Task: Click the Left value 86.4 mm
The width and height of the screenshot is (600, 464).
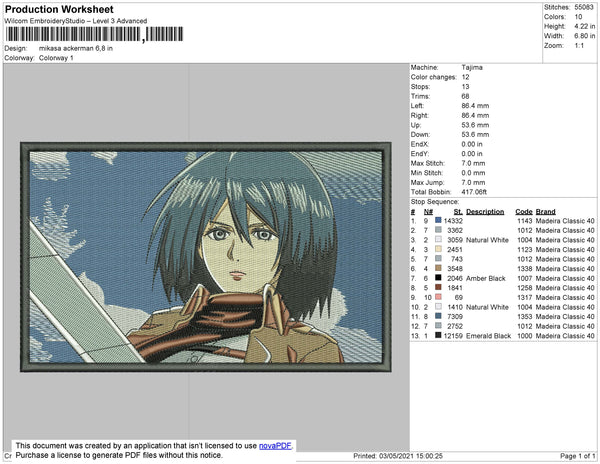Action: point(475,106)
